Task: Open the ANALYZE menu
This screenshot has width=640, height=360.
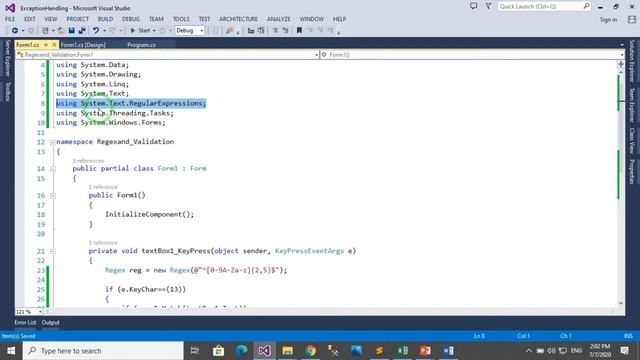Action: pos(278,19)
